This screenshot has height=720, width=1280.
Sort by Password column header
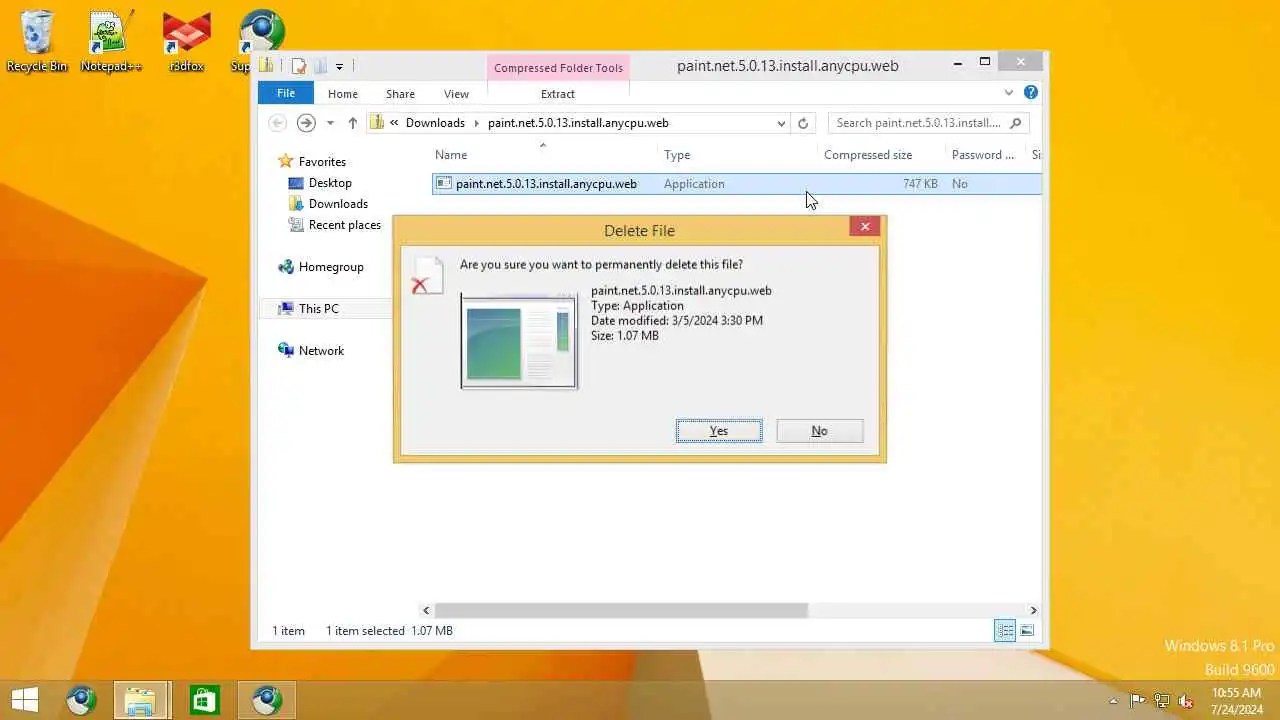coord(985,155)
